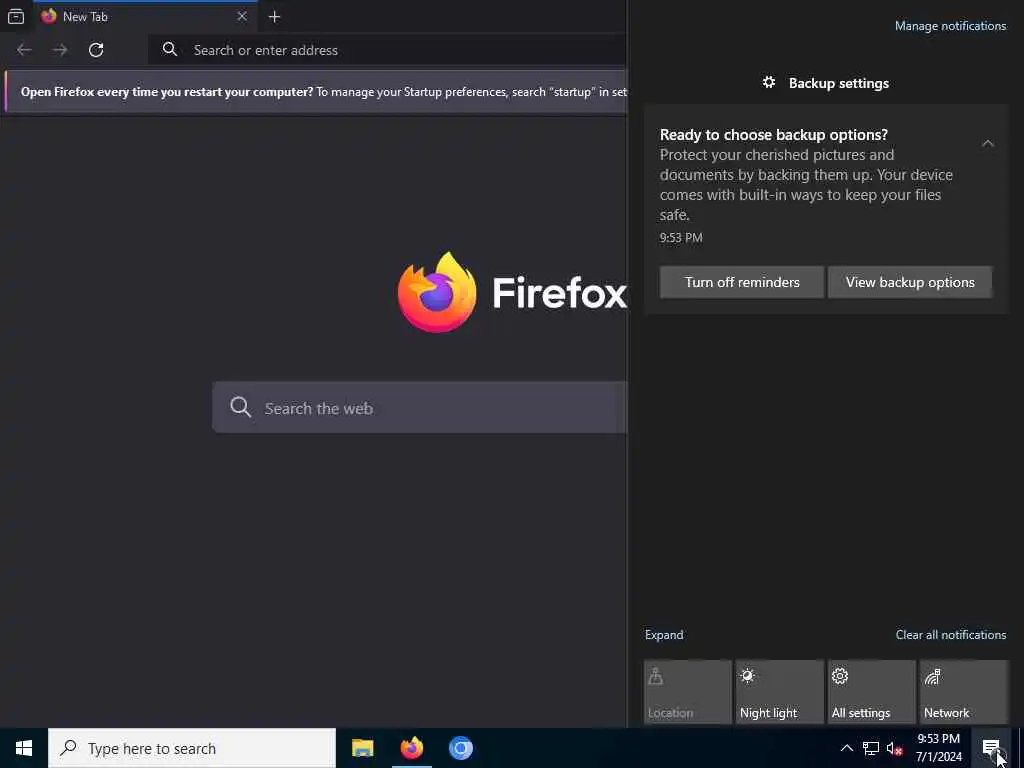Click the Search the web box
This screenshot has width=1024, height=768.
pos(419,408)
